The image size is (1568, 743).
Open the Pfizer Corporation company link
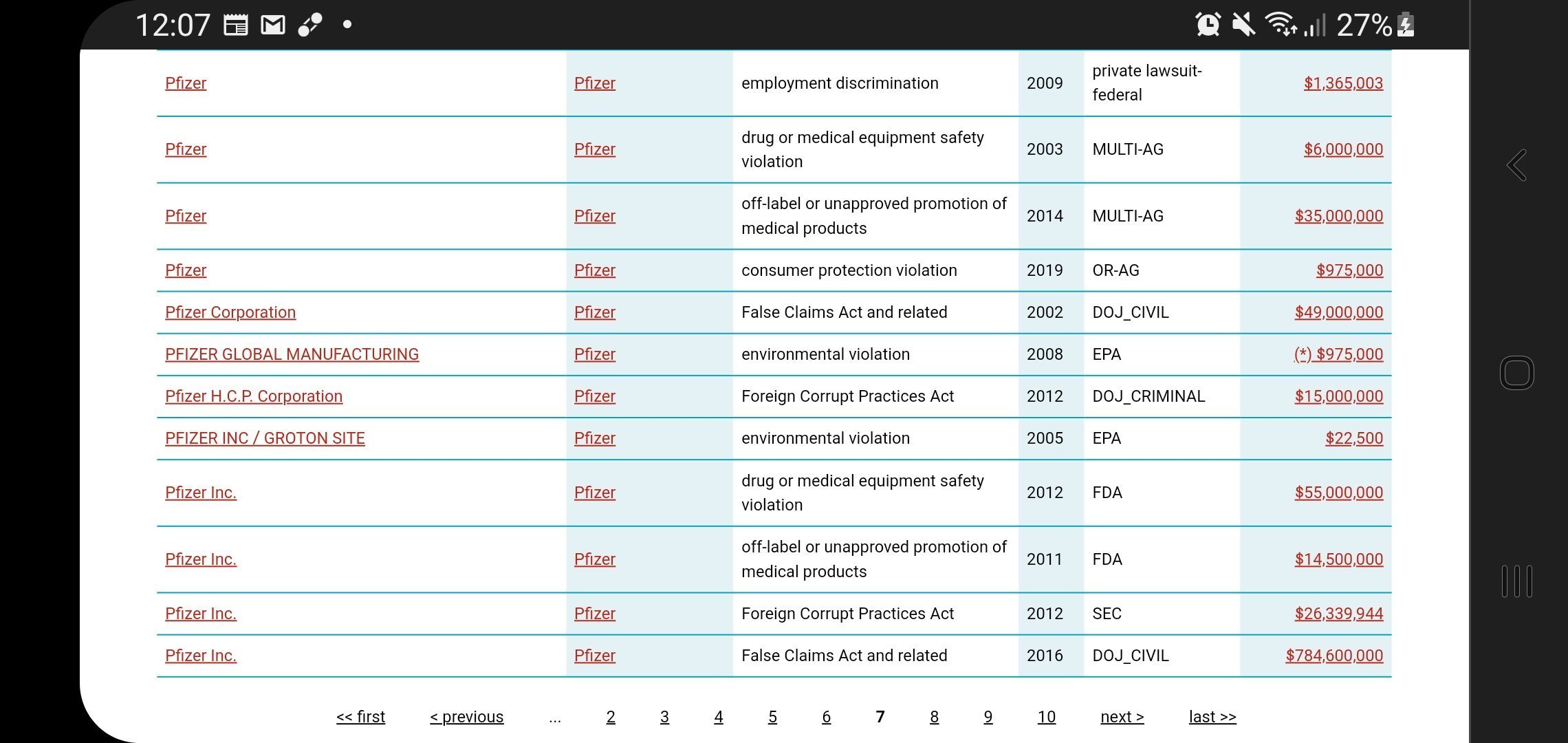point(230,312)
